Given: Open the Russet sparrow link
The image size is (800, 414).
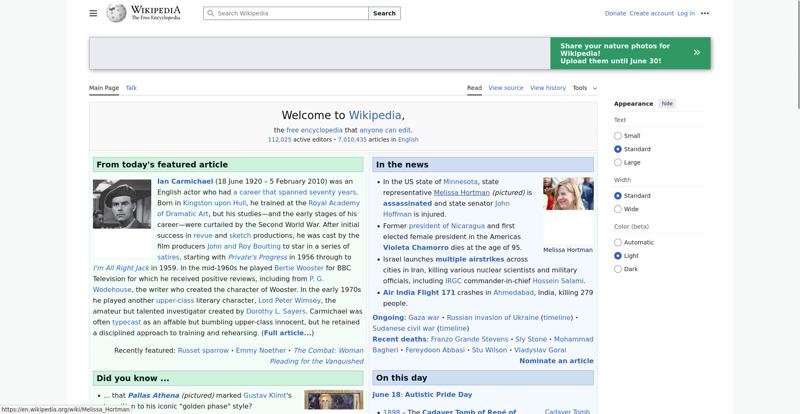Looking at the screenshot, I should click(203, 350).
